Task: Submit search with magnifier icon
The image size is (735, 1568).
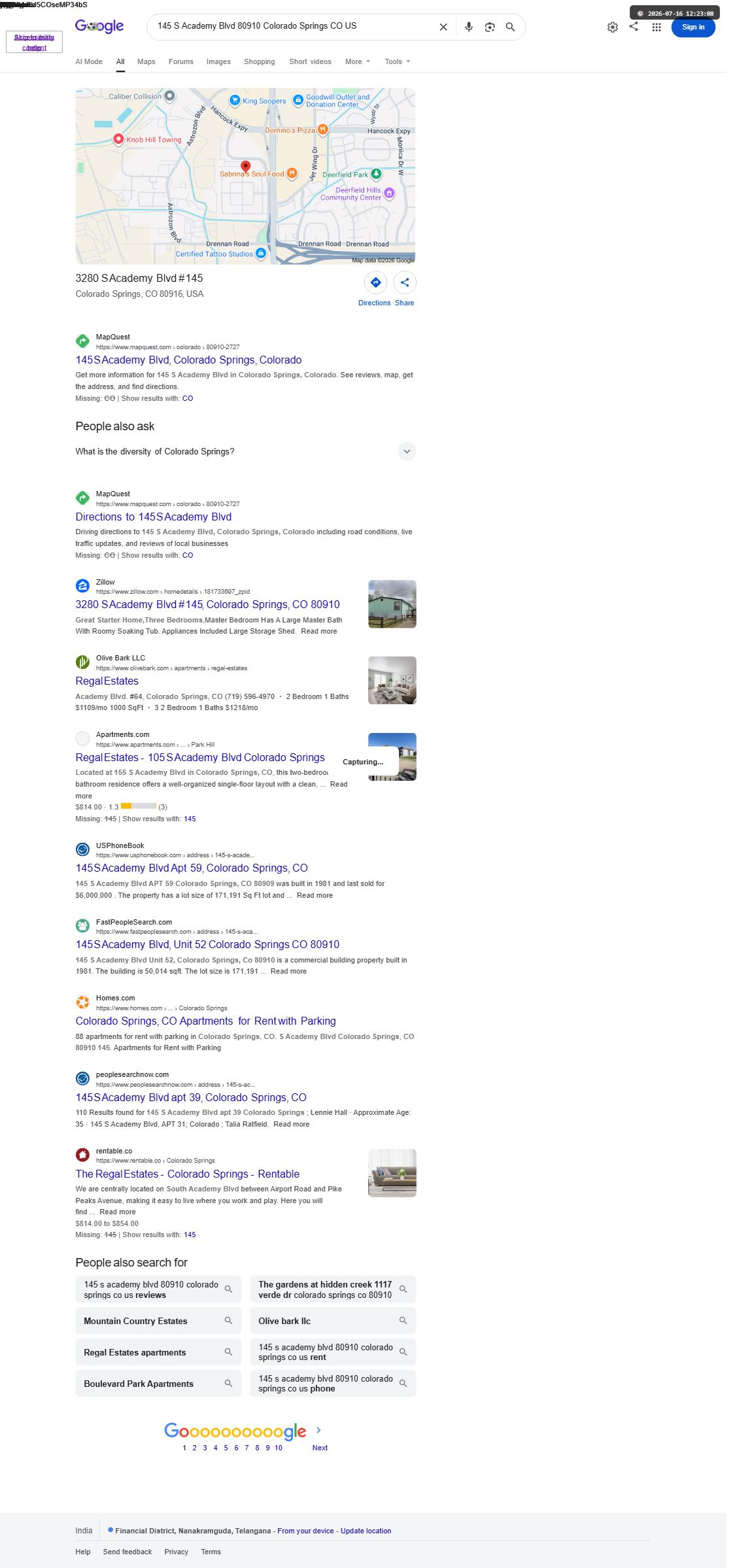Action: (x=510, y=27)
